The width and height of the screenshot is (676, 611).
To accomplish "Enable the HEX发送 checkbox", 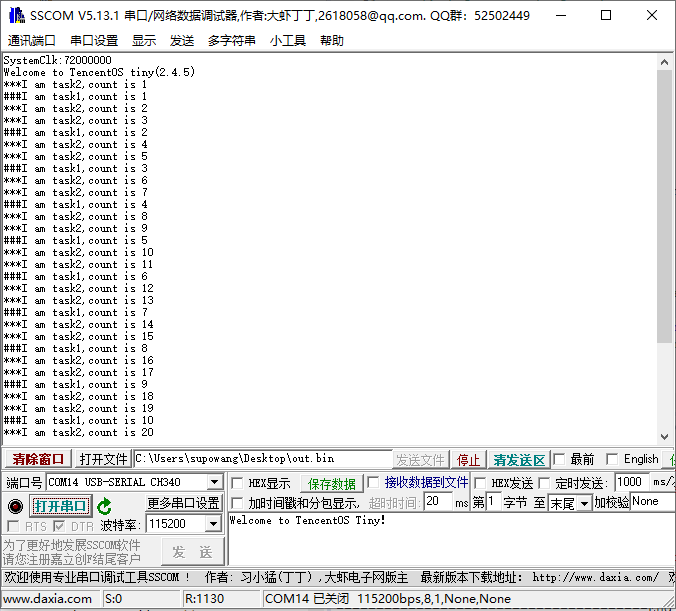I will (480, 483).
